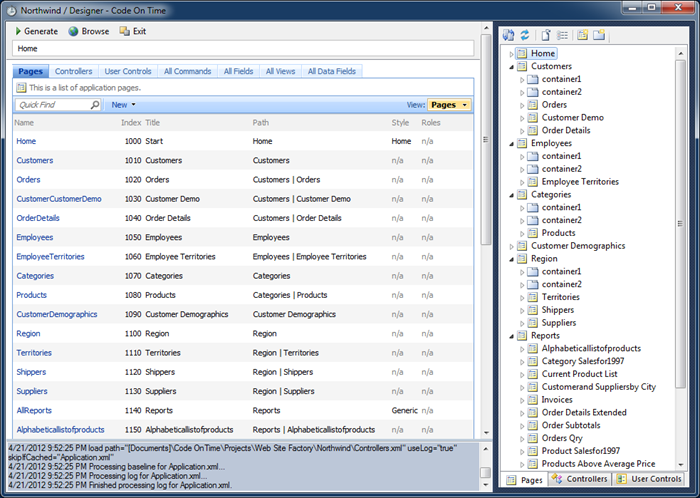The image size is (700, 498).
Task: Click the blue refresh arrows icon
Action: [x=525, y=35]
